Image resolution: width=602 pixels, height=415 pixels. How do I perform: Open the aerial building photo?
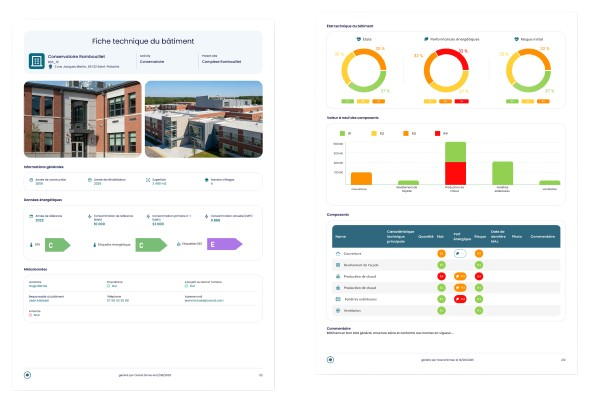204,118
